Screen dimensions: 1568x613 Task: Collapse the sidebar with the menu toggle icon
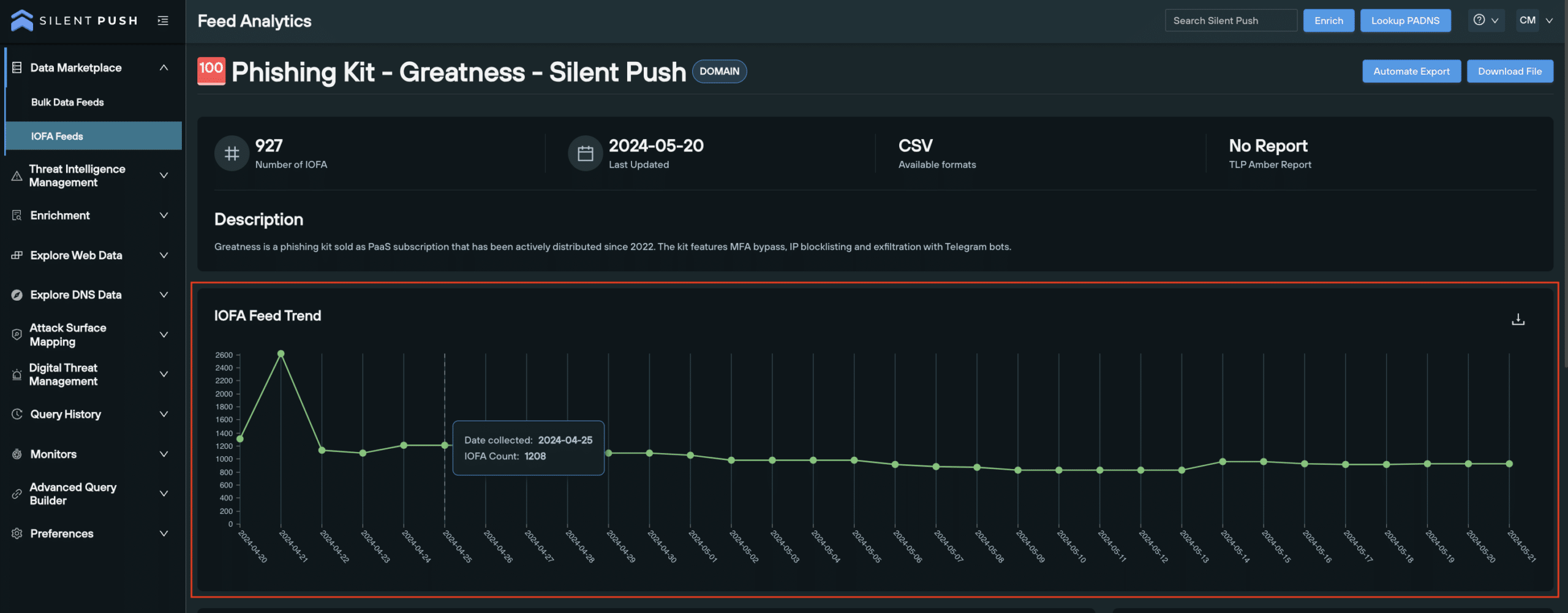(x=163, y=21)
